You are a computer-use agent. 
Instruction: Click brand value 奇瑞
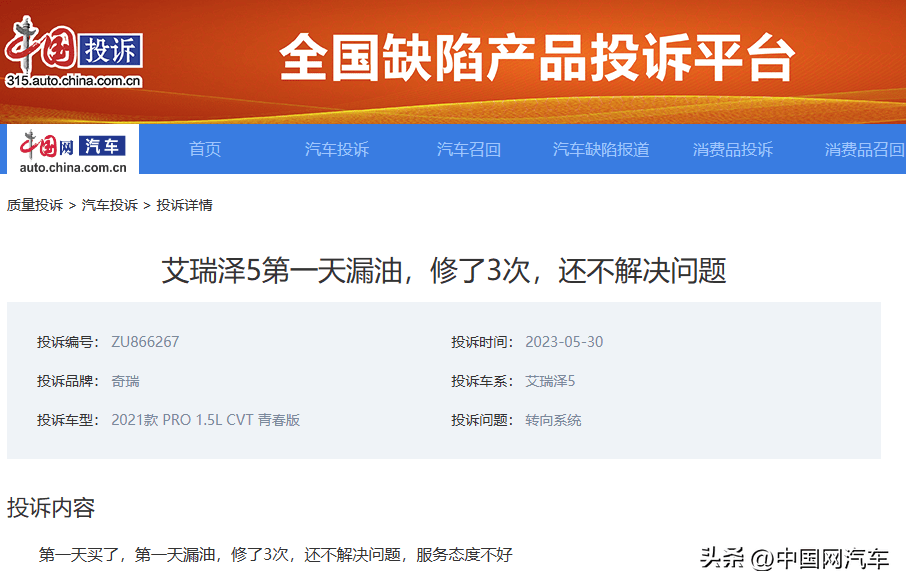(x=125, y=381)
